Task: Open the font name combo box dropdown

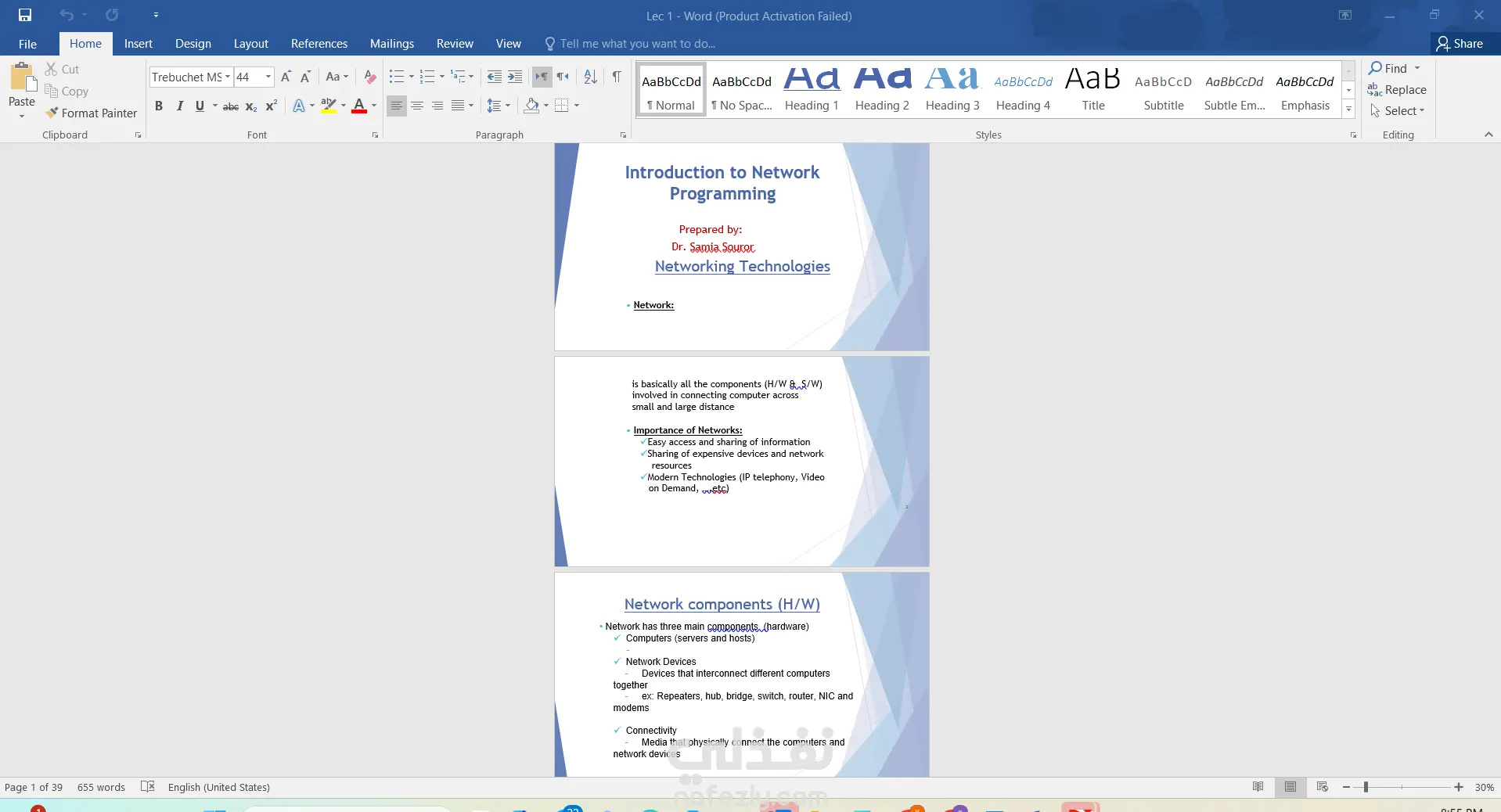Action: [x=228, y=77]
